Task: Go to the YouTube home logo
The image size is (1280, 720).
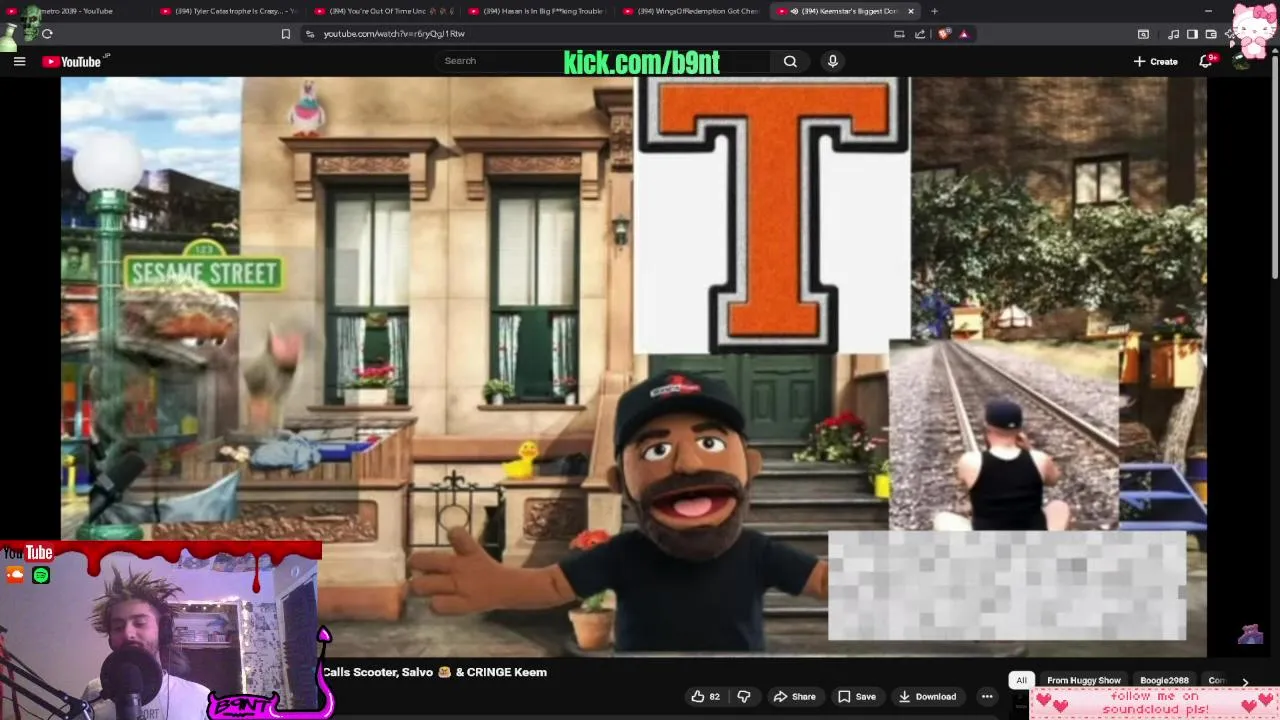Action: [72, 61]
